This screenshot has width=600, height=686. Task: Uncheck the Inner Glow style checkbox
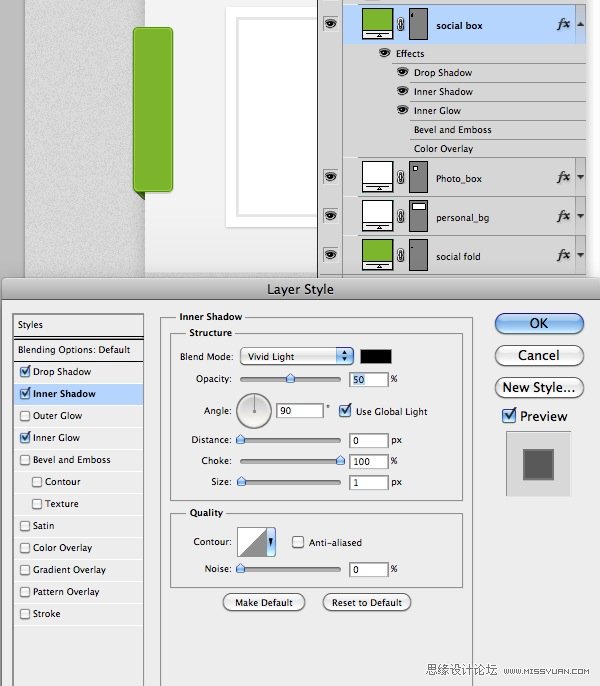point(25,438)
